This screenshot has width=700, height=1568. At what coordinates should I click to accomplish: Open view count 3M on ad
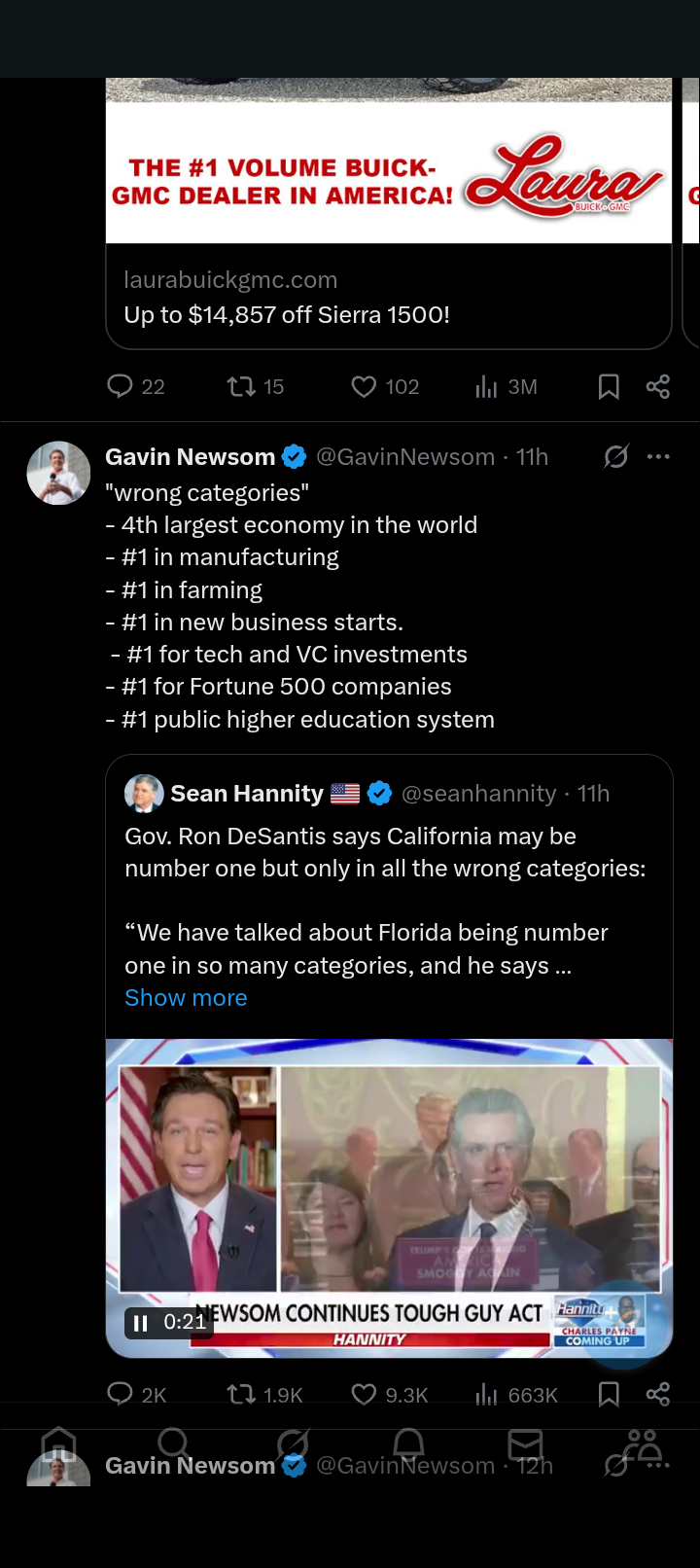pos(486,387)
